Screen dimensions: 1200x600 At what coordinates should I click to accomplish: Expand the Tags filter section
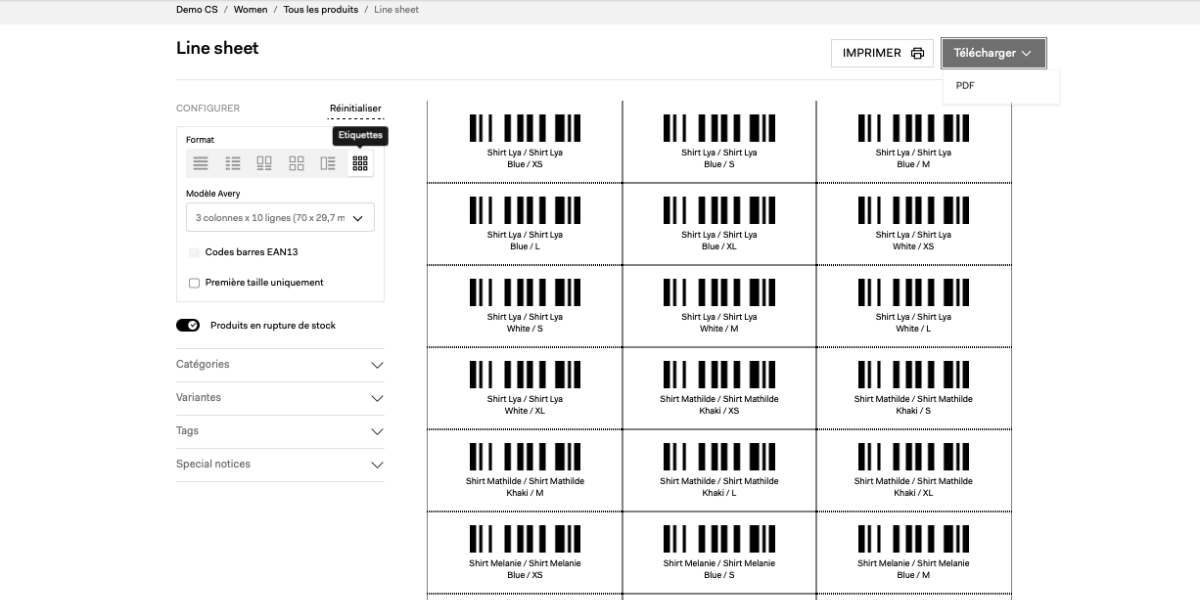(x=280, y=431)
